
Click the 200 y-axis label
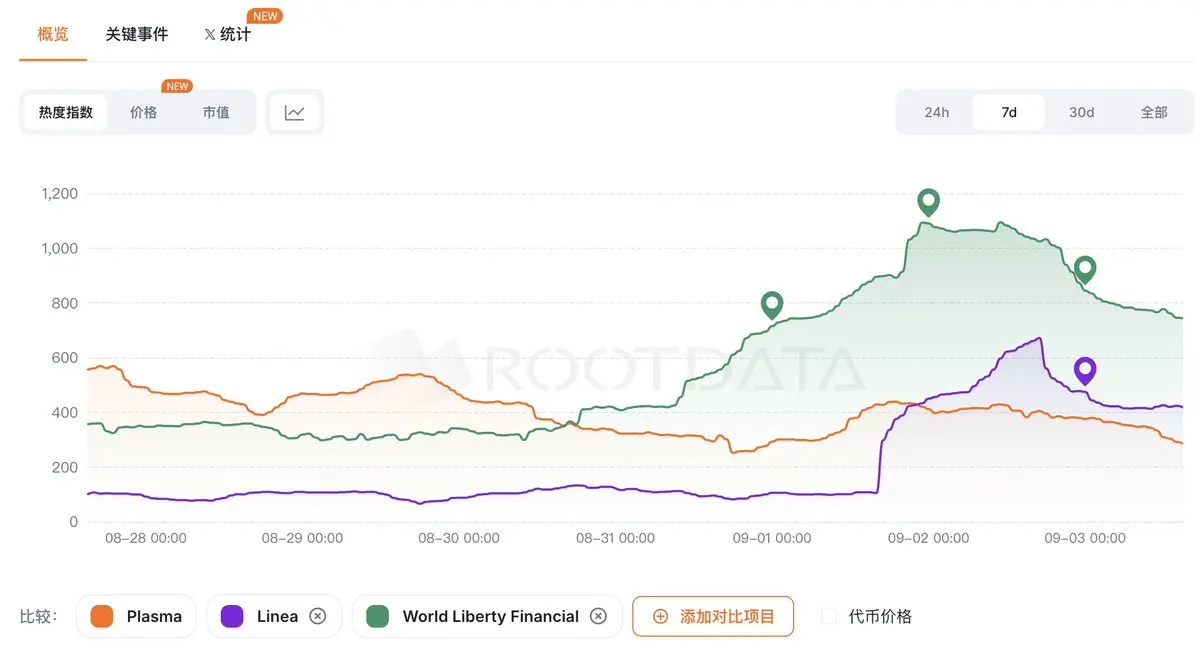66,467
